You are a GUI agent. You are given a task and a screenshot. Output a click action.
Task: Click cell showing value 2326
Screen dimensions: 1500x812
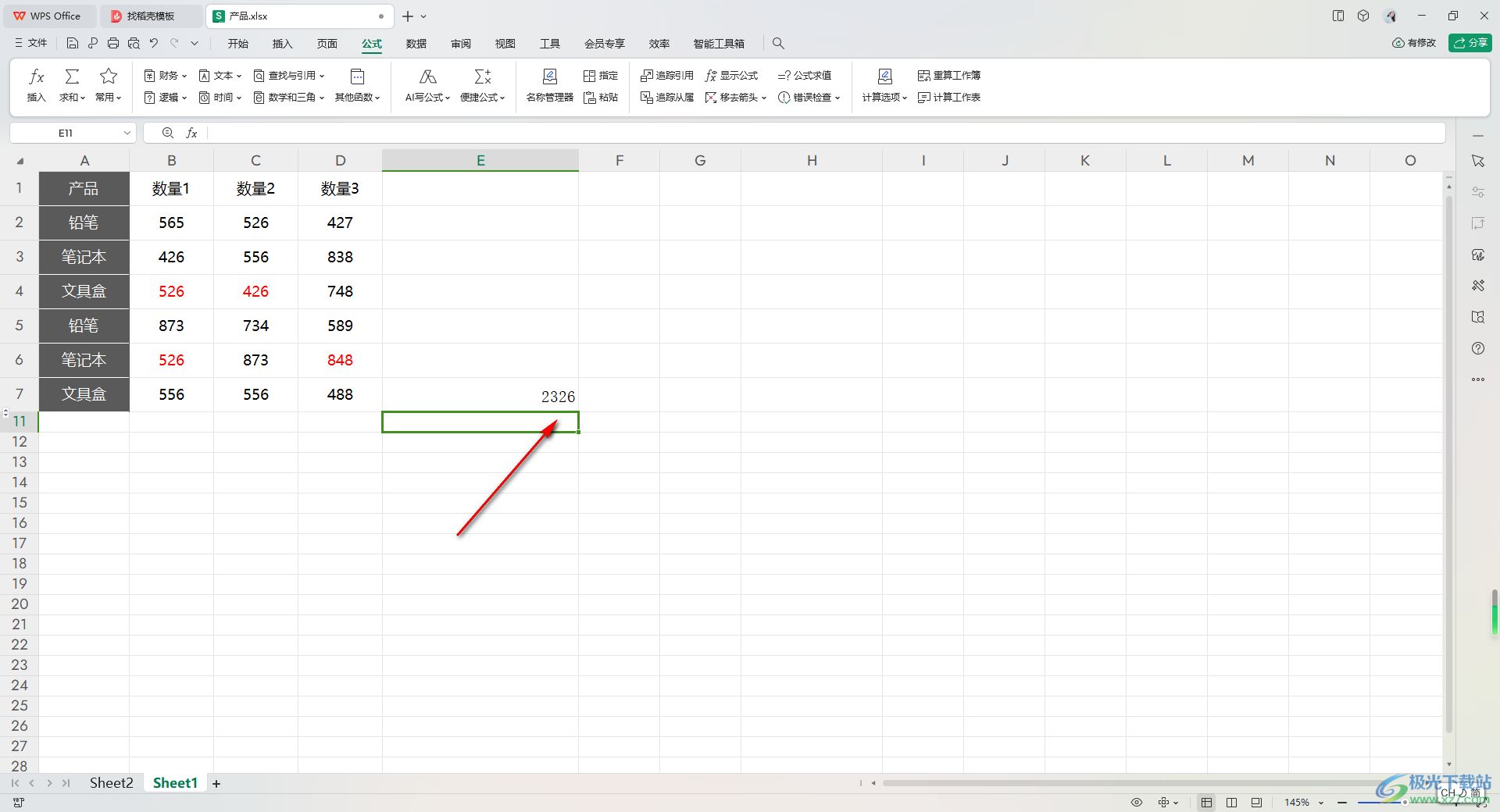tap(480, 395)
